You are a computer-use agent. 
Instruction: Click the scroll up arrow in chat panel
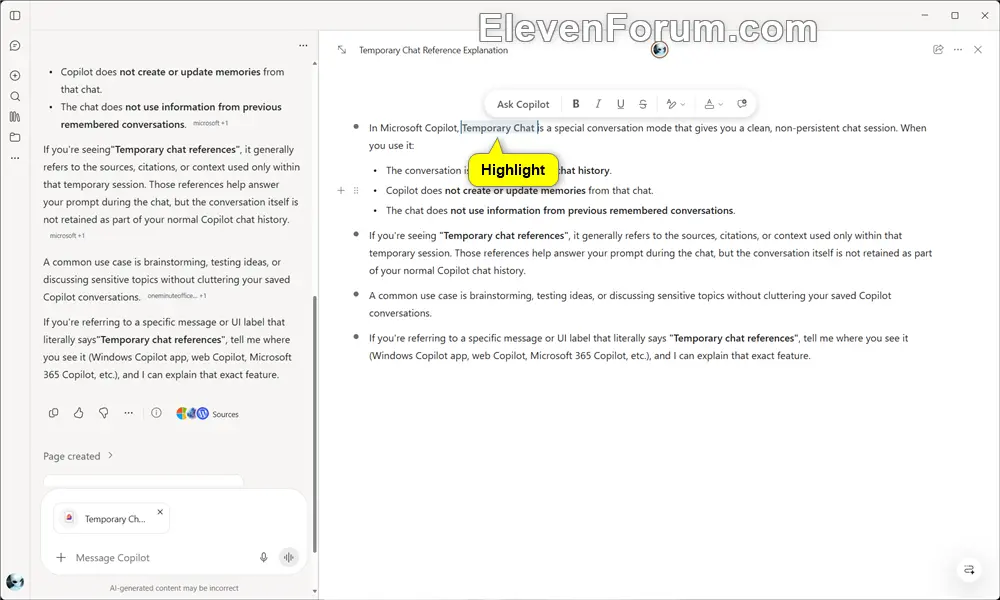[x=314, y=64]
